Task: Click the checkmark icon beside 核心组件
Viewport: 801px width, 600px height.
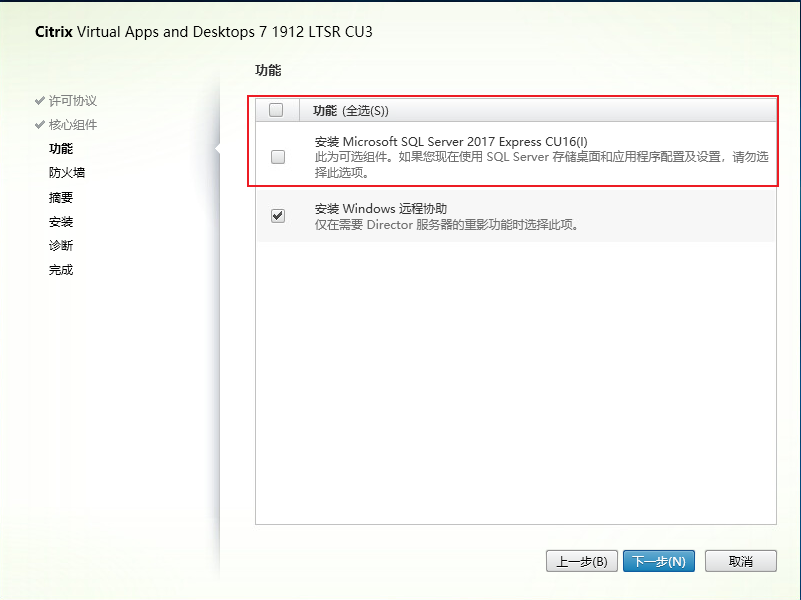Action: 40,125
